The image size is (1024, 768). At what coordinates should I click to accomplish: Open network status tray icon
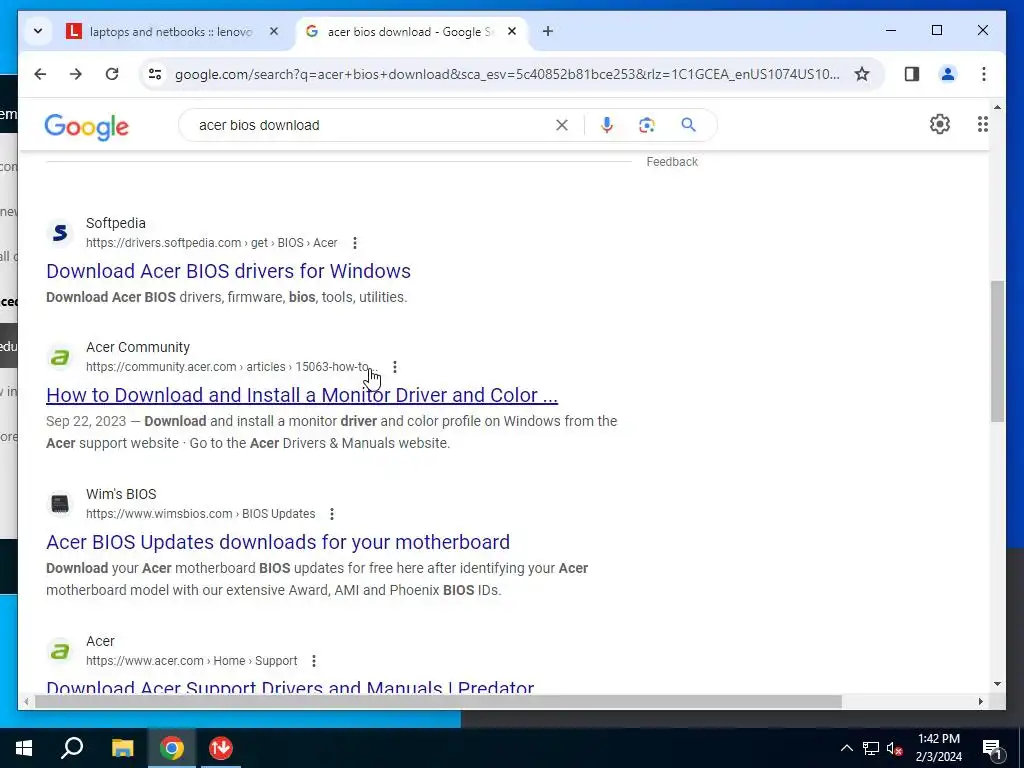(x=871, y=748)
